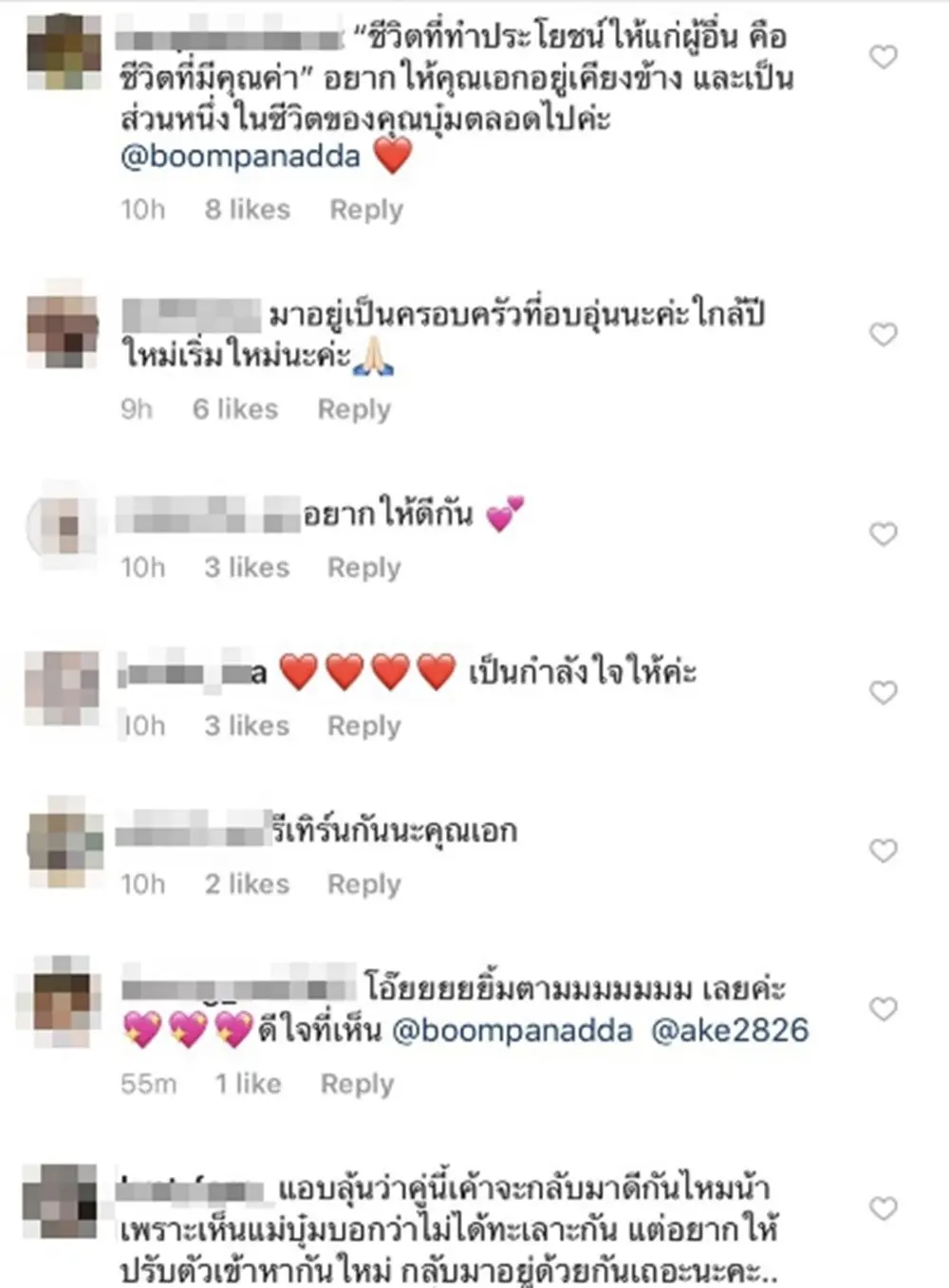The height and width of the screenshot is (1288, 949).
Task: Open @boompanadda mention in first comment
Action: 240,157
